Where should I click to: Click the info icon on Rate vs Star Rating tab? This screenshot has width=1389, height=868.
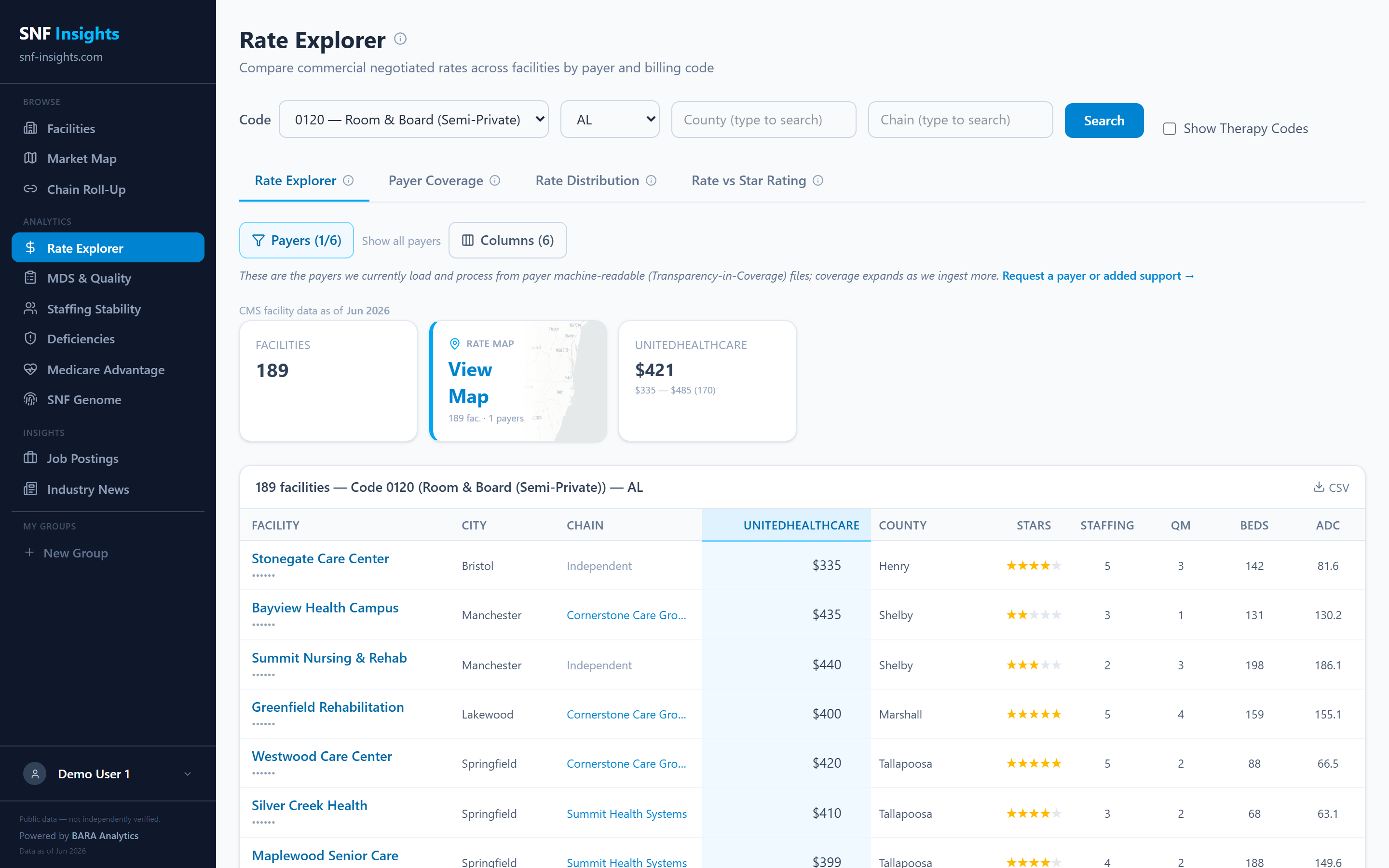[818, 180]
